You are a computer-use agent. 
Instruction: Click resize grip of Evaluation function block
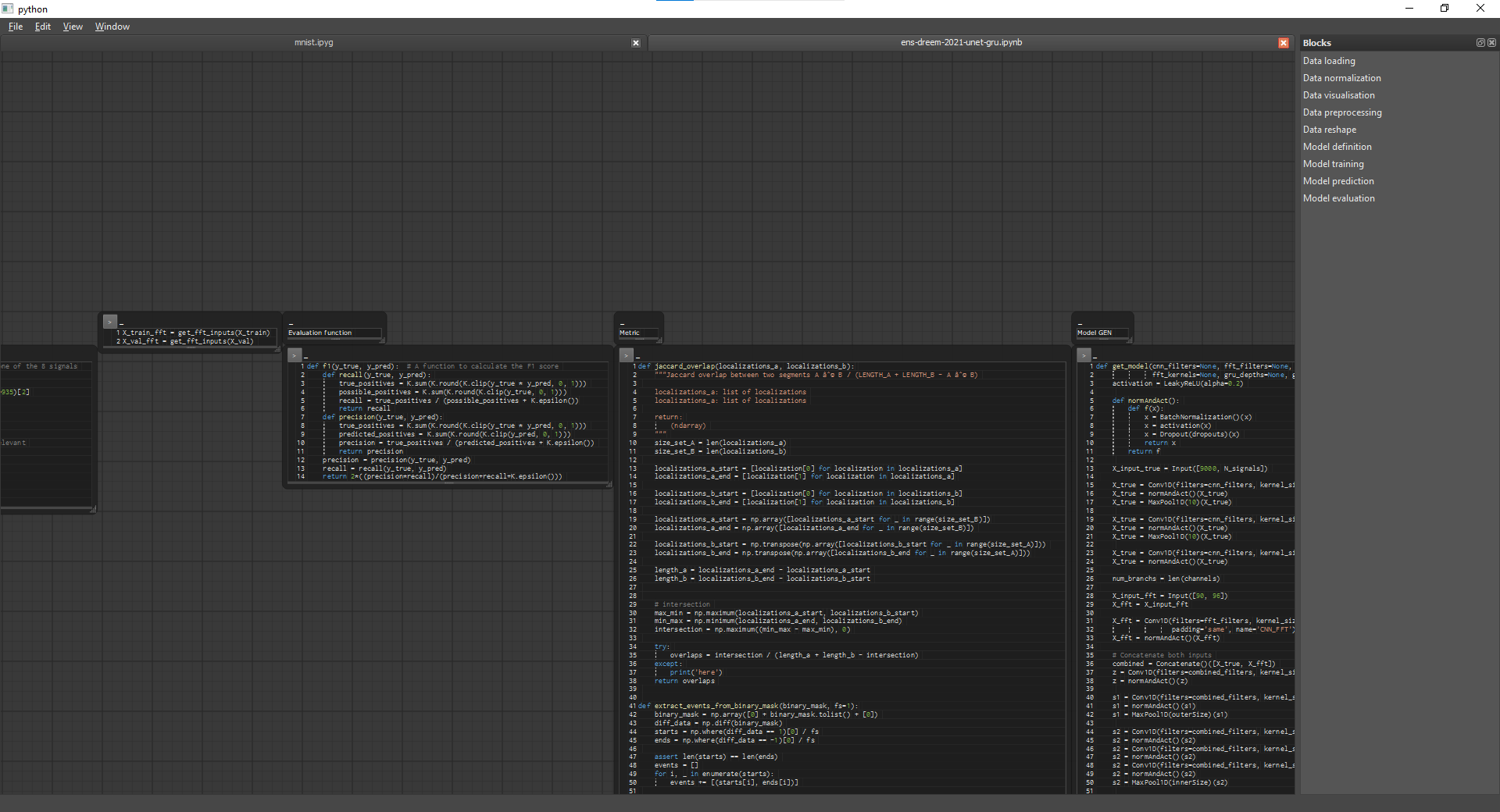point(382,340)
